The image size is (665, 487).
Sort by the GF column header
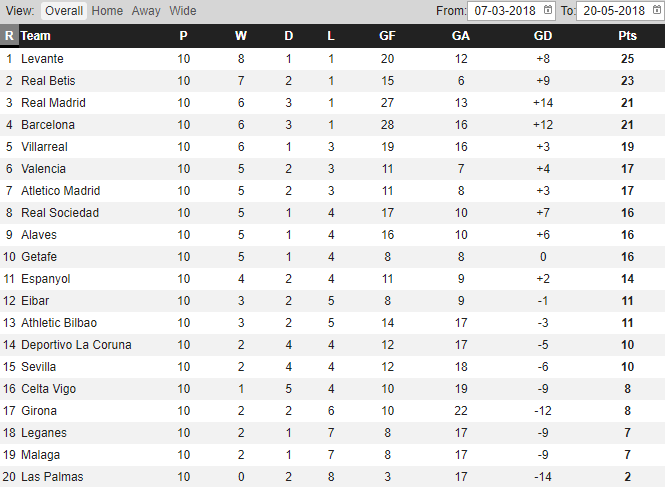(387, 36)
